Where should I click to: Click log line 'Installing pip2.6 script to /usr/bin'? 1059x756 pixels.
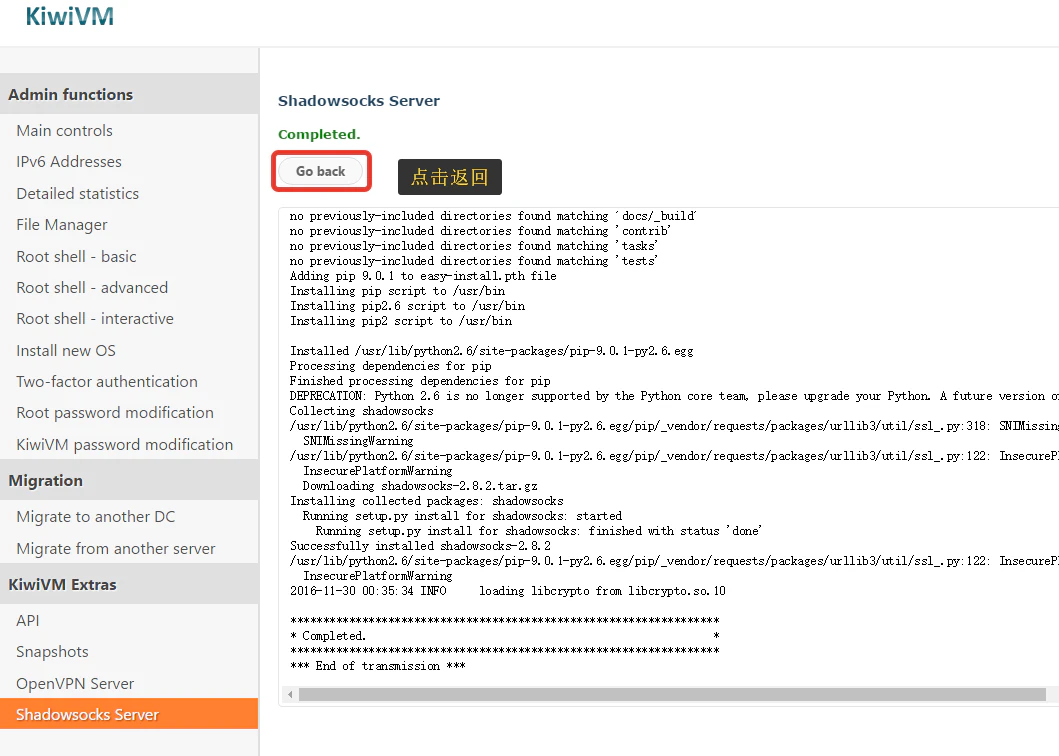(407, 306)
